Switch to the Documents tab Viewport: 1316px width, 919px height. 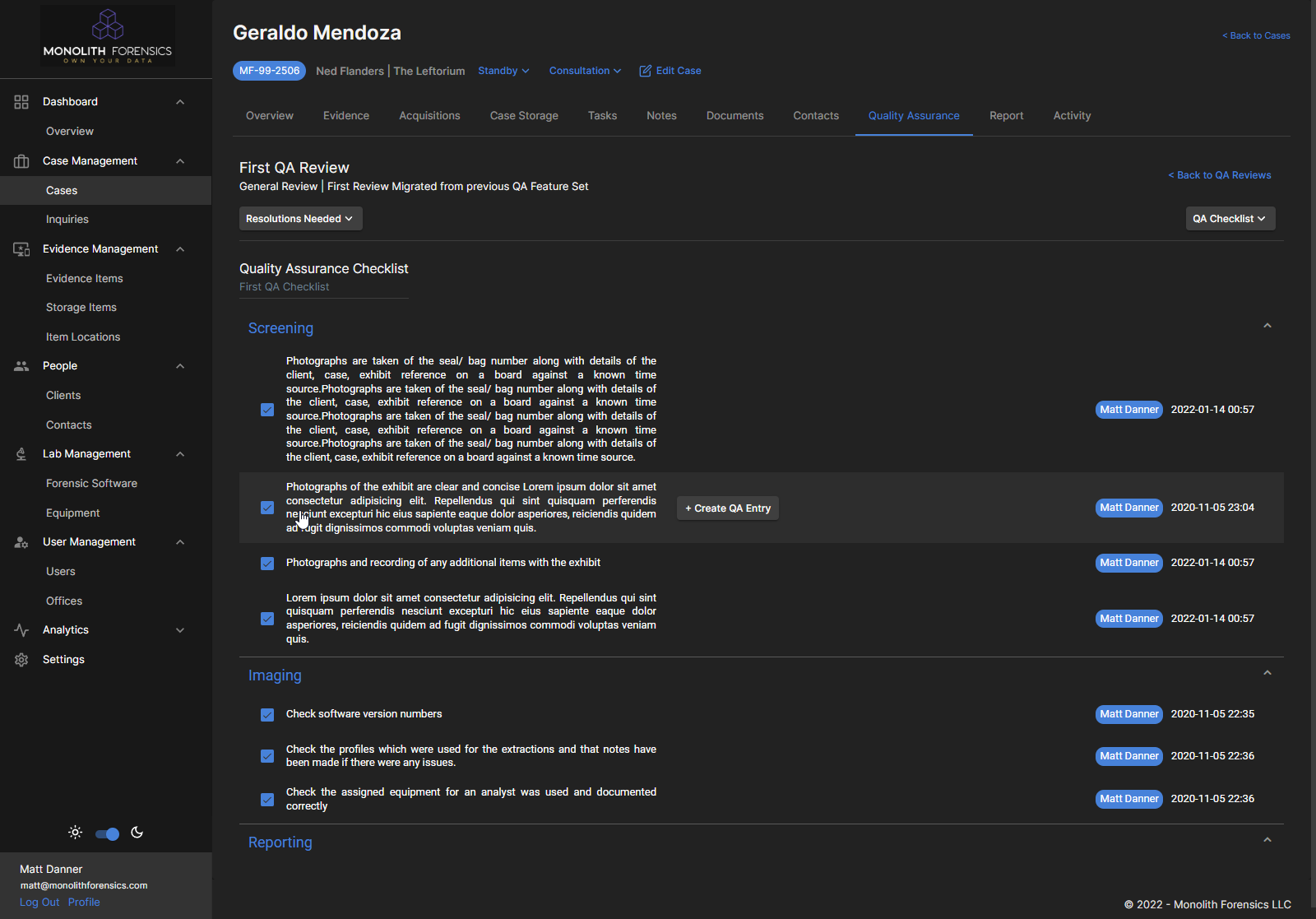coord(734,115)
